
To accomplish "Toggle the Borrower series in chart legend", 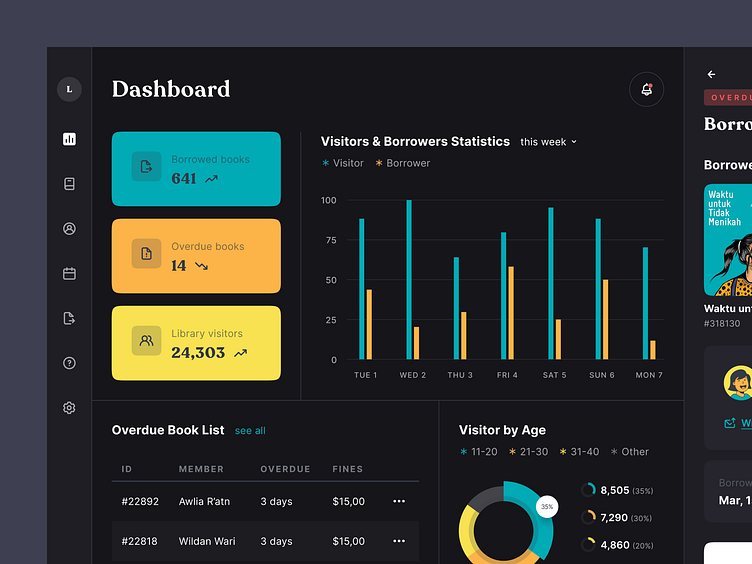I will click(x=402, y=163).
